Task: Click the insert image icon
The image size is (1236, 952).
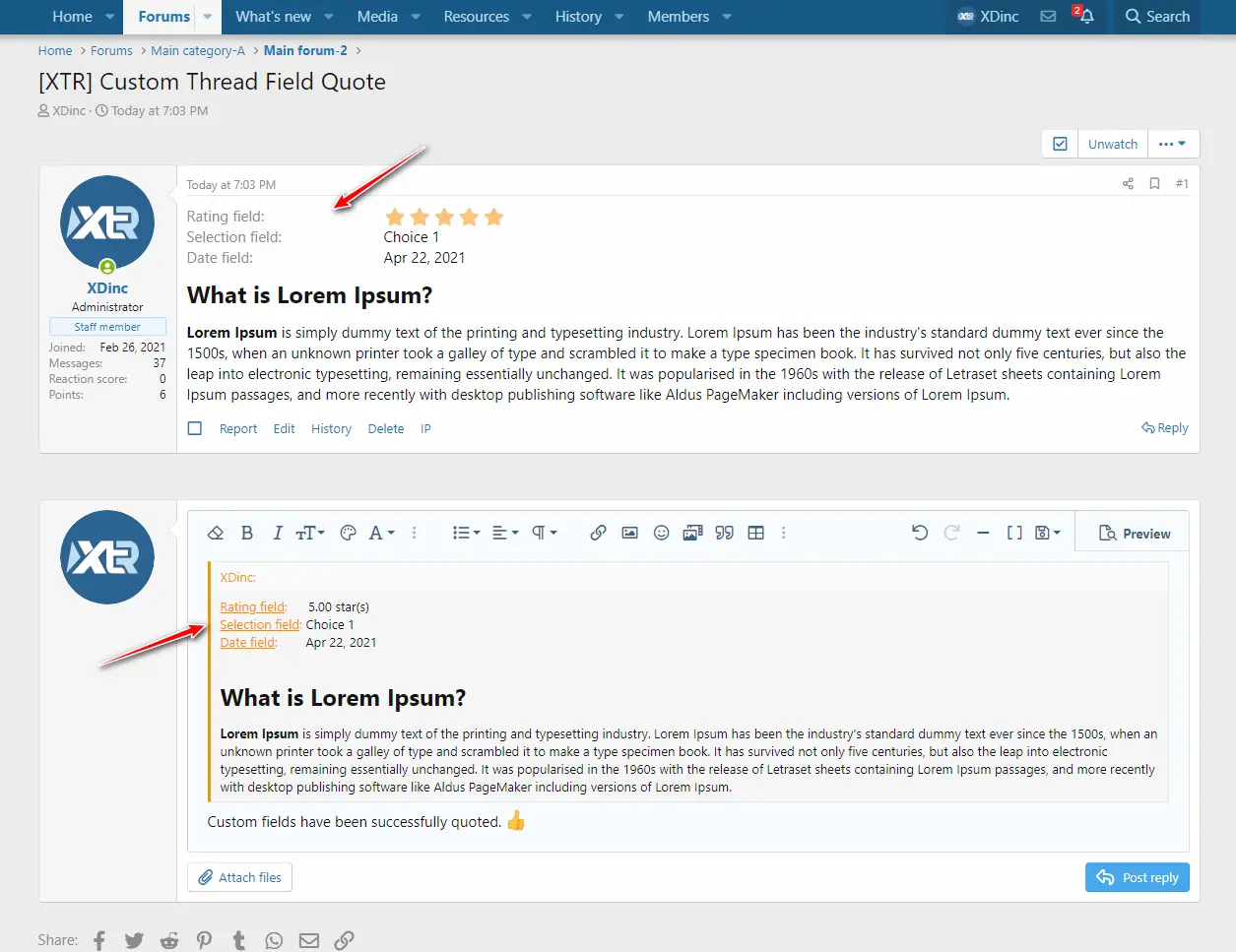Action: [x=630, y=533]
